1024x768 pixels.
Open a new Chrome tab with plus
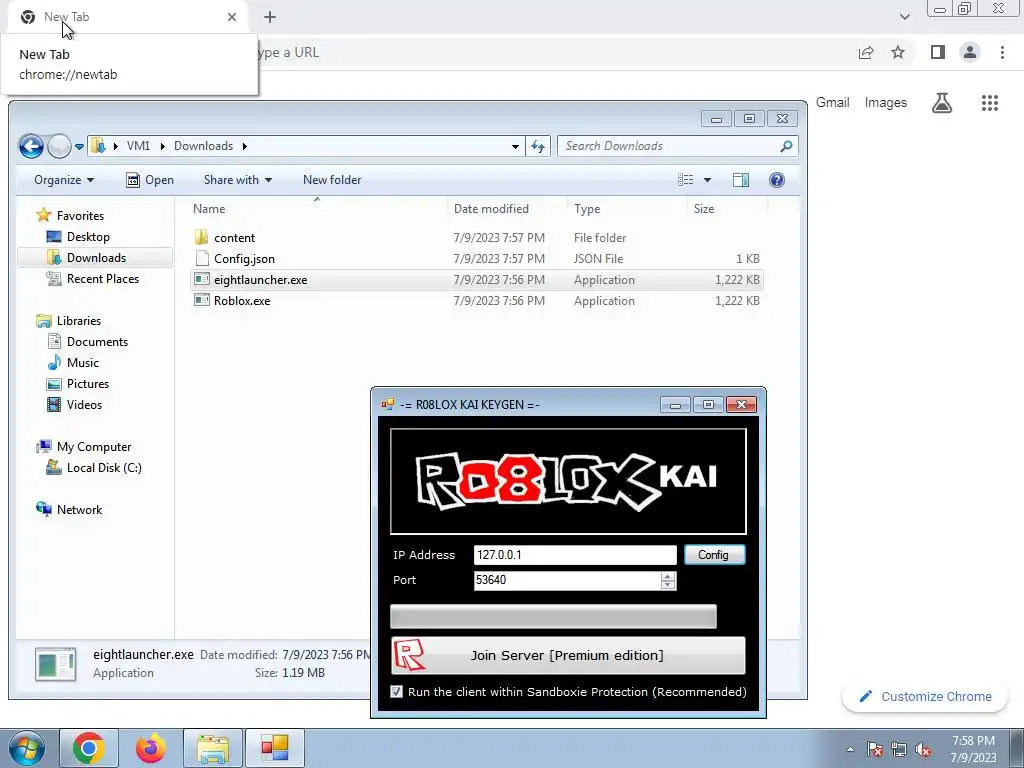tap(270, 17)
